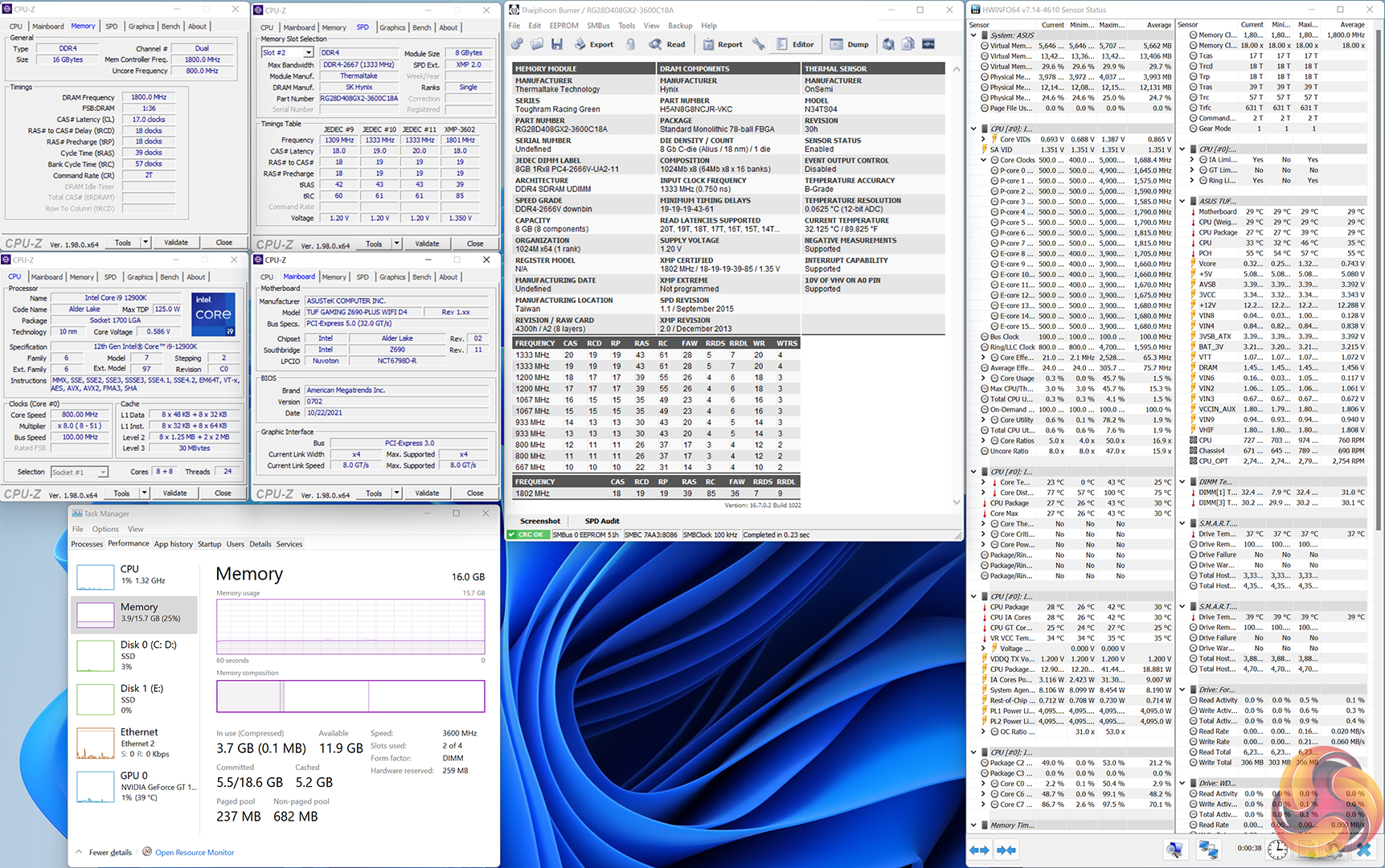Click the waveform monitor icon in Thaiphoon toolbar
The width and height of the screenshot is (1385, 868).
click(928, 44)
